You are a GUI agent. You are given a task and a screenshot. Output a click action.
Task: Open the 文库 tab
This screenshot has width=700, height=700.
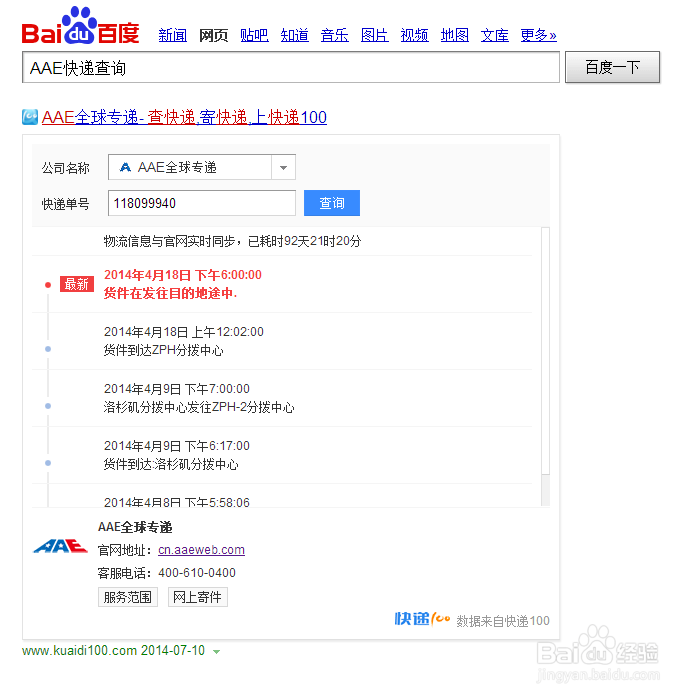pos(495,35)
